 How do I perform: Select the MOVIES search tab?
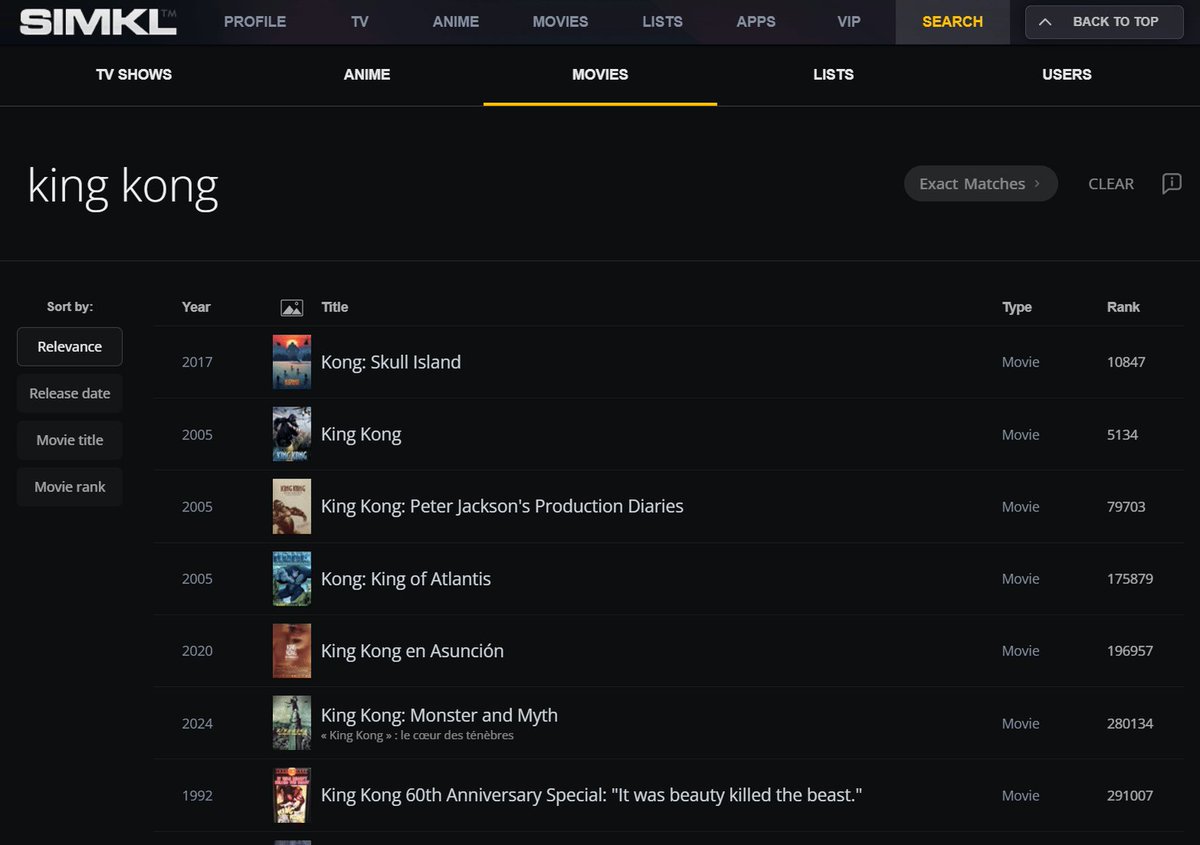(600, 75)
